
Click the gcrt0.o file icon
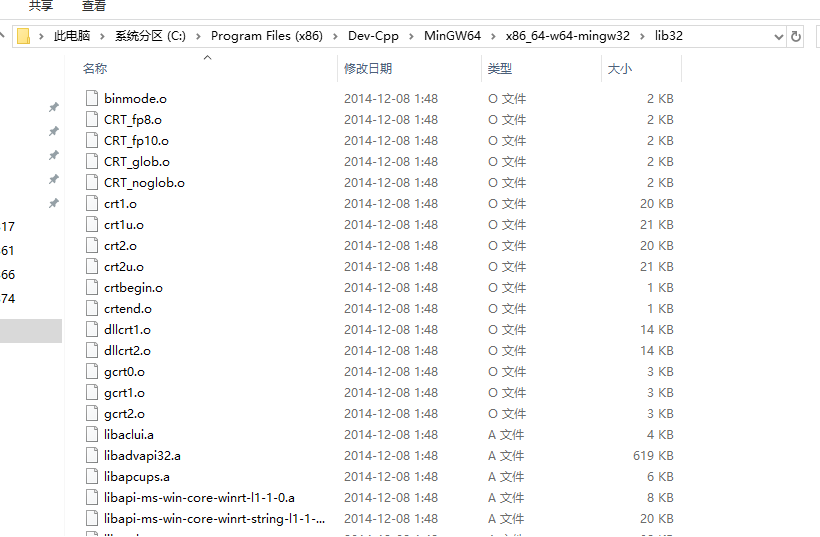point(91,372)
